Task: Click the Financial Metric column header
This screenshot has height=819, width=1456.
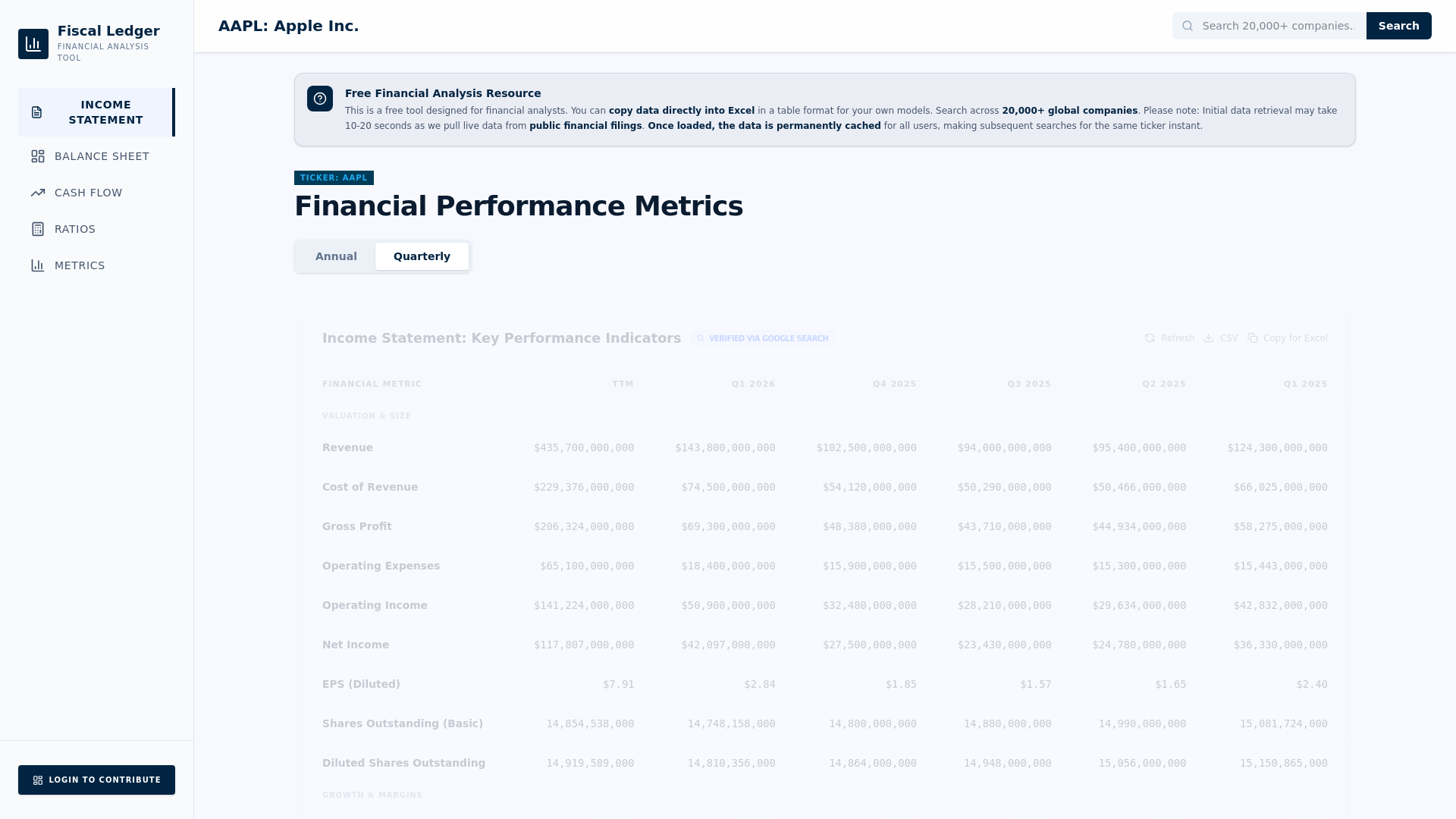Action: [x=372, y=384]
